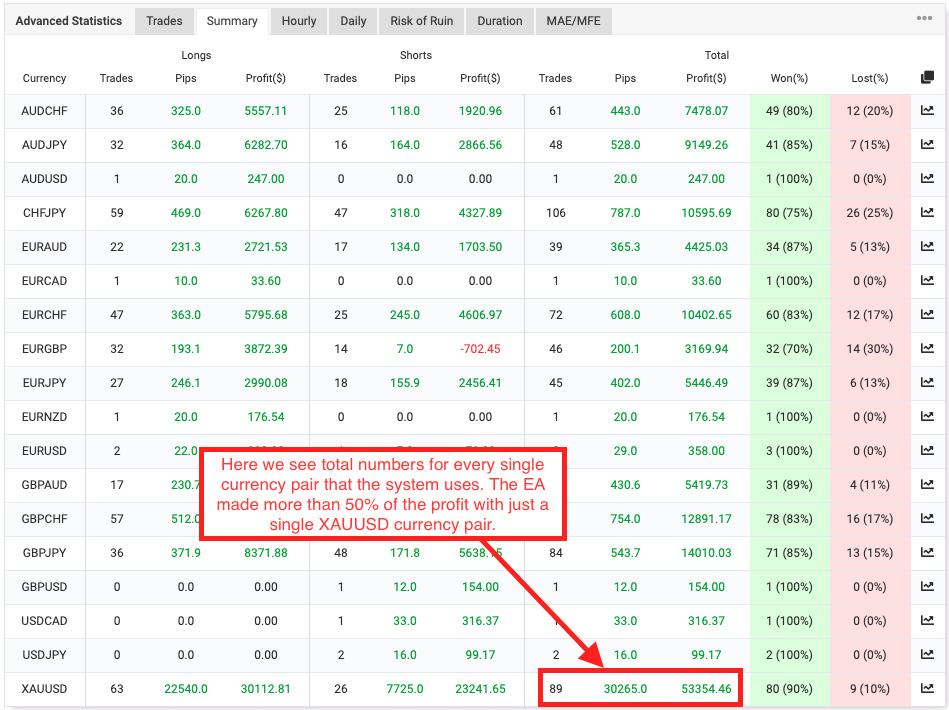Image resolution: width=949 pixels, height=710 pixels.
Task: Open the EURCAD row chart icon
Action: click(x=927, y=280)
